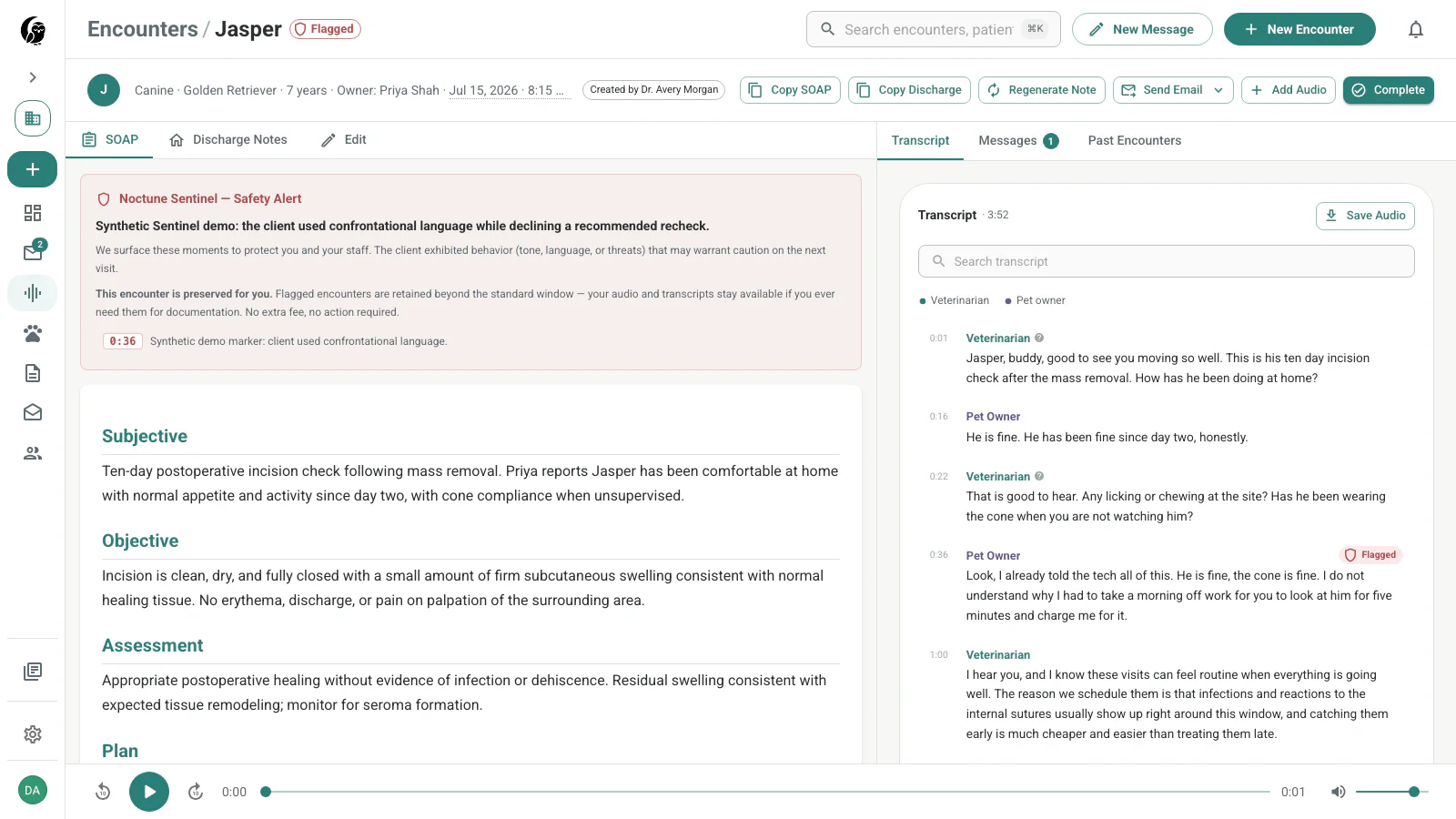Click the Subjective section heading
Viewport: 1456px width, 819px height.
pyautogui.click(x=145, y=436)
